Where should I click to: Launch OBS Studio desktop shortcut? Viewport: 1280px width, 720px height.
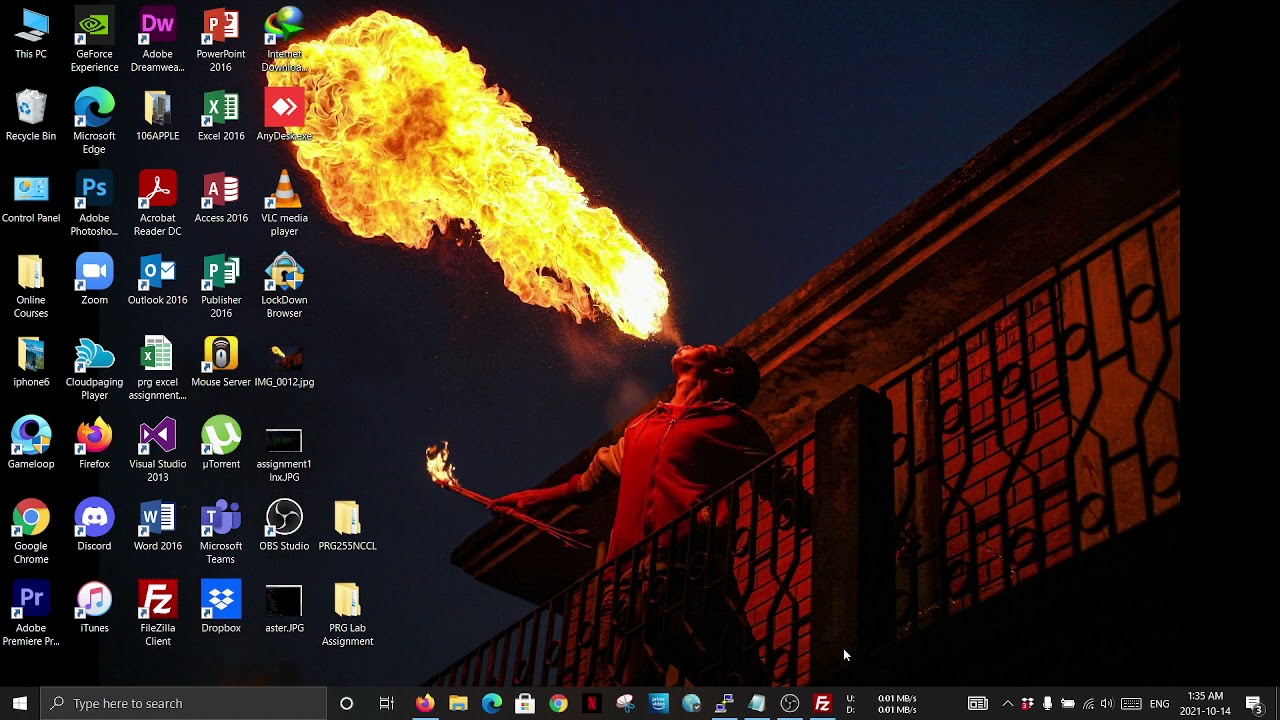coord(284,526)
